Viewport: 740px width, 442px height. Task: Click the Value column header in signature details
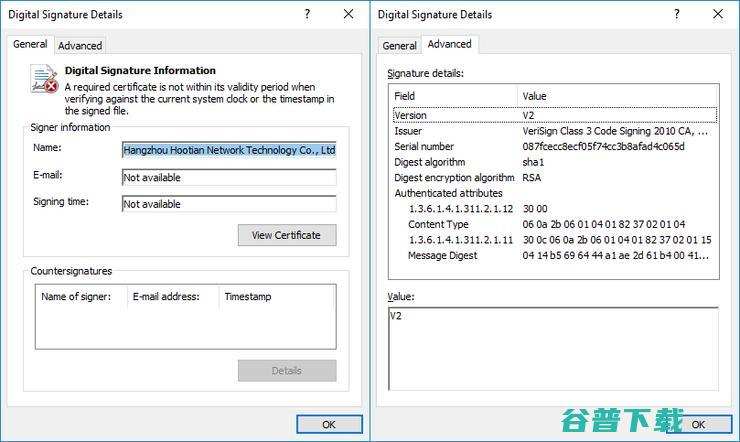pos(618,96)
